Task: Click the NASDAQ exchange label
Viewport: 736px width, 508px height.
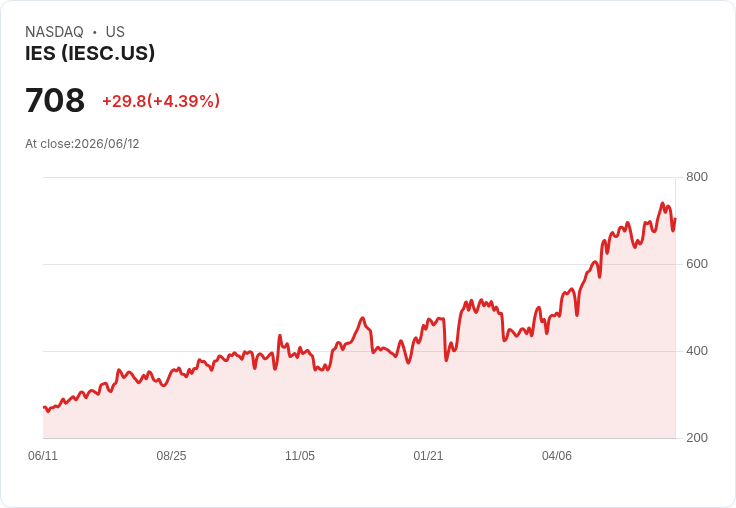Action: 54,32
